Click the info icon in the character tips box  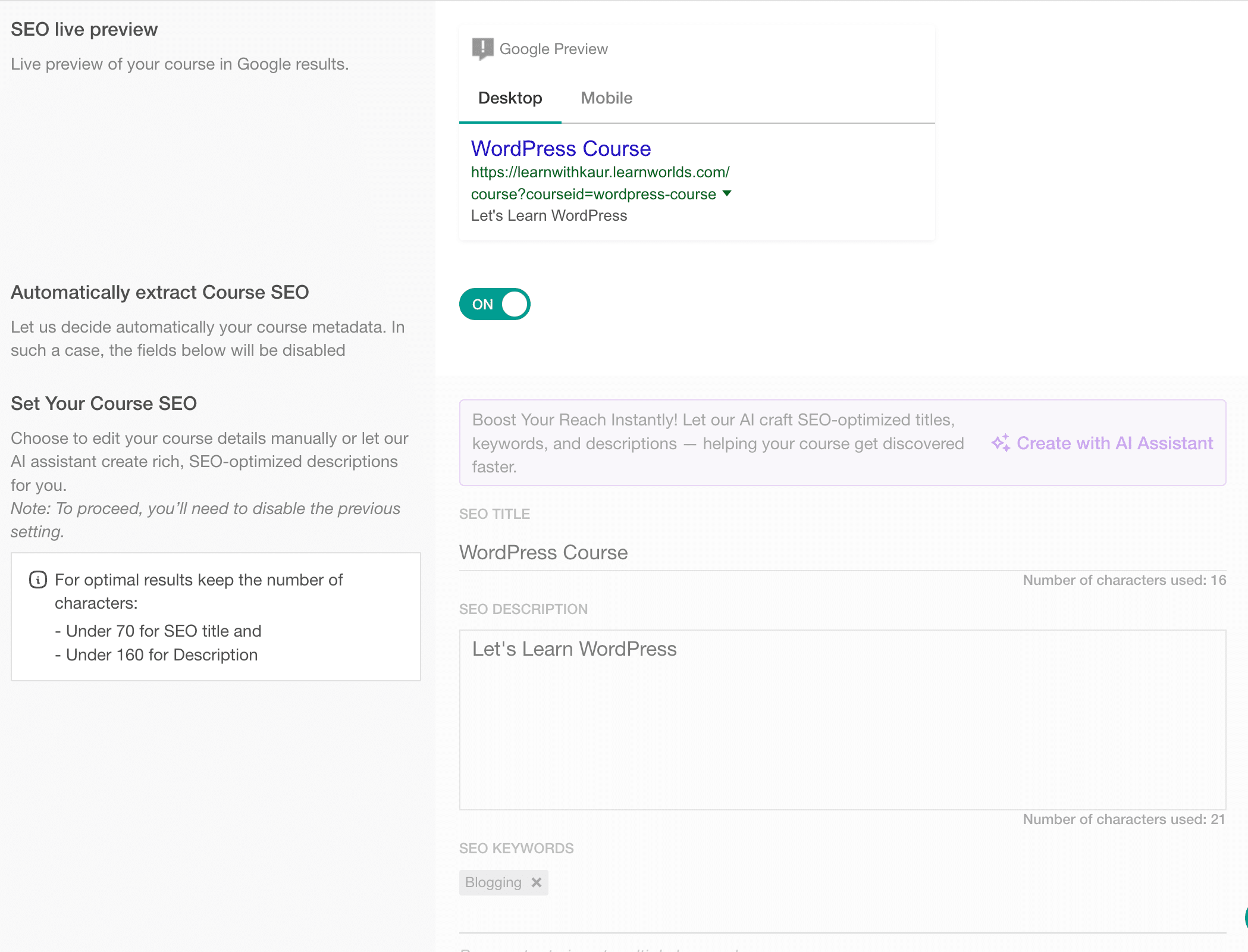pos(37,580)
